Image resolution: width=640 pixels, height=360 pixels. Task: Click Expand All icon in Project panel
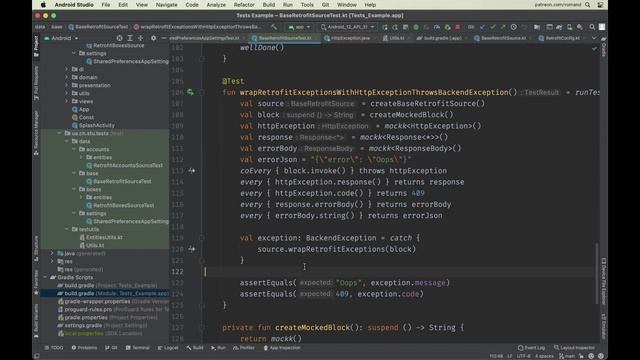(130, 38)
